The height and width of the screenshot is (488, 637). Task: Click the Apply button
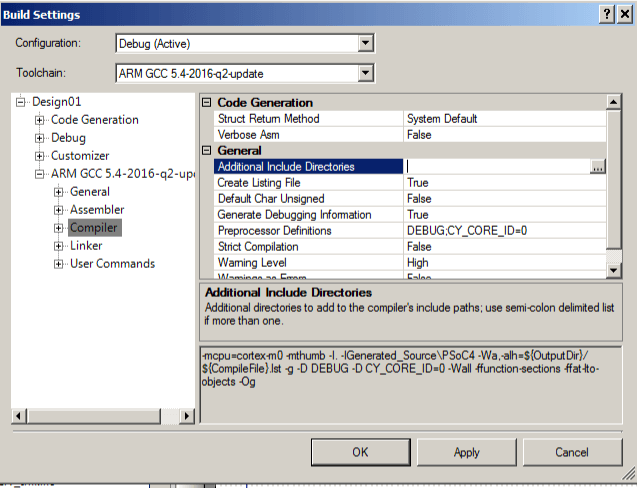click(467, 452)
